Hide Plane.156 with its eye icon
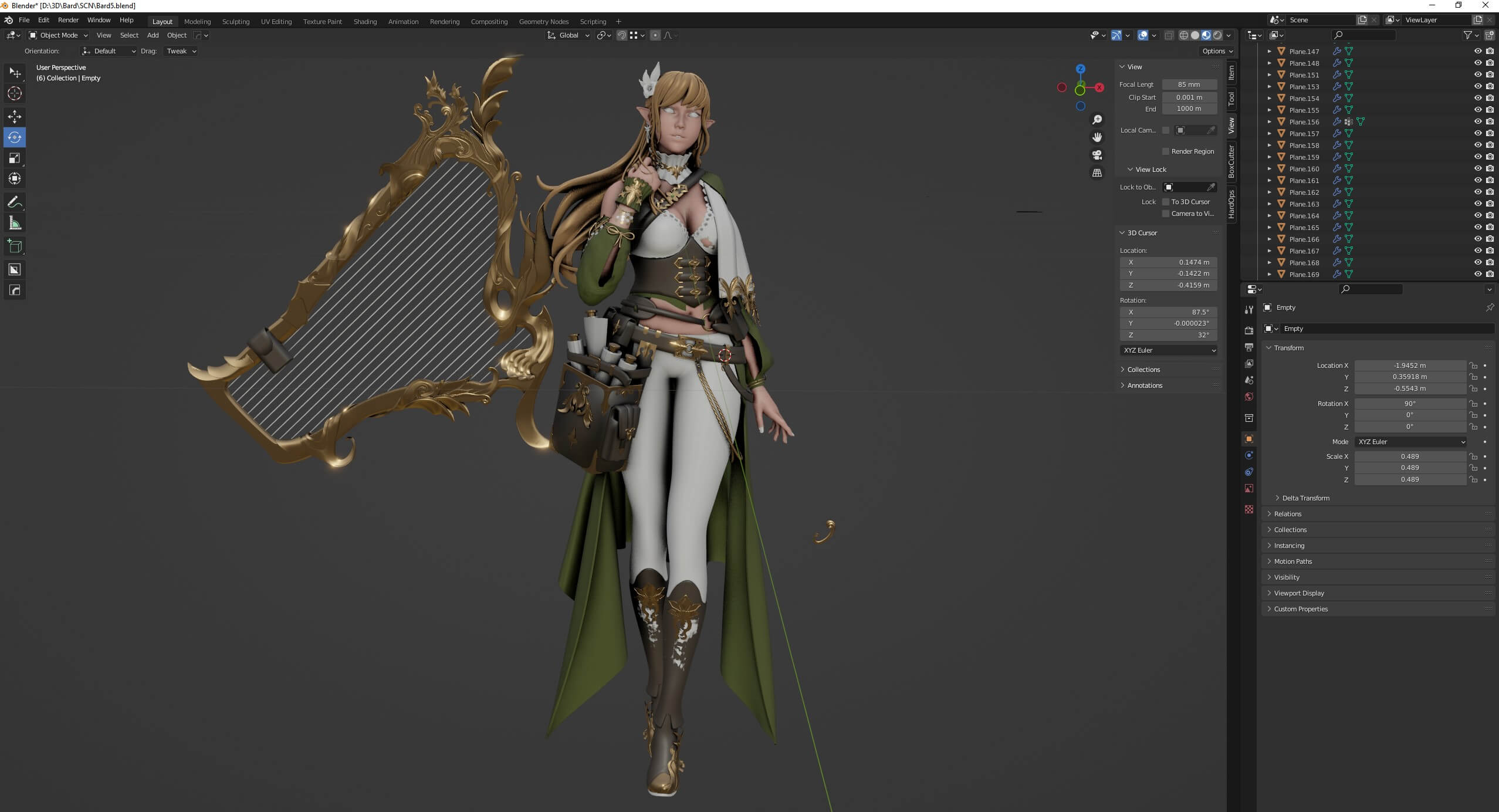The image size is (1499, 812). (x=1478, y=121)
